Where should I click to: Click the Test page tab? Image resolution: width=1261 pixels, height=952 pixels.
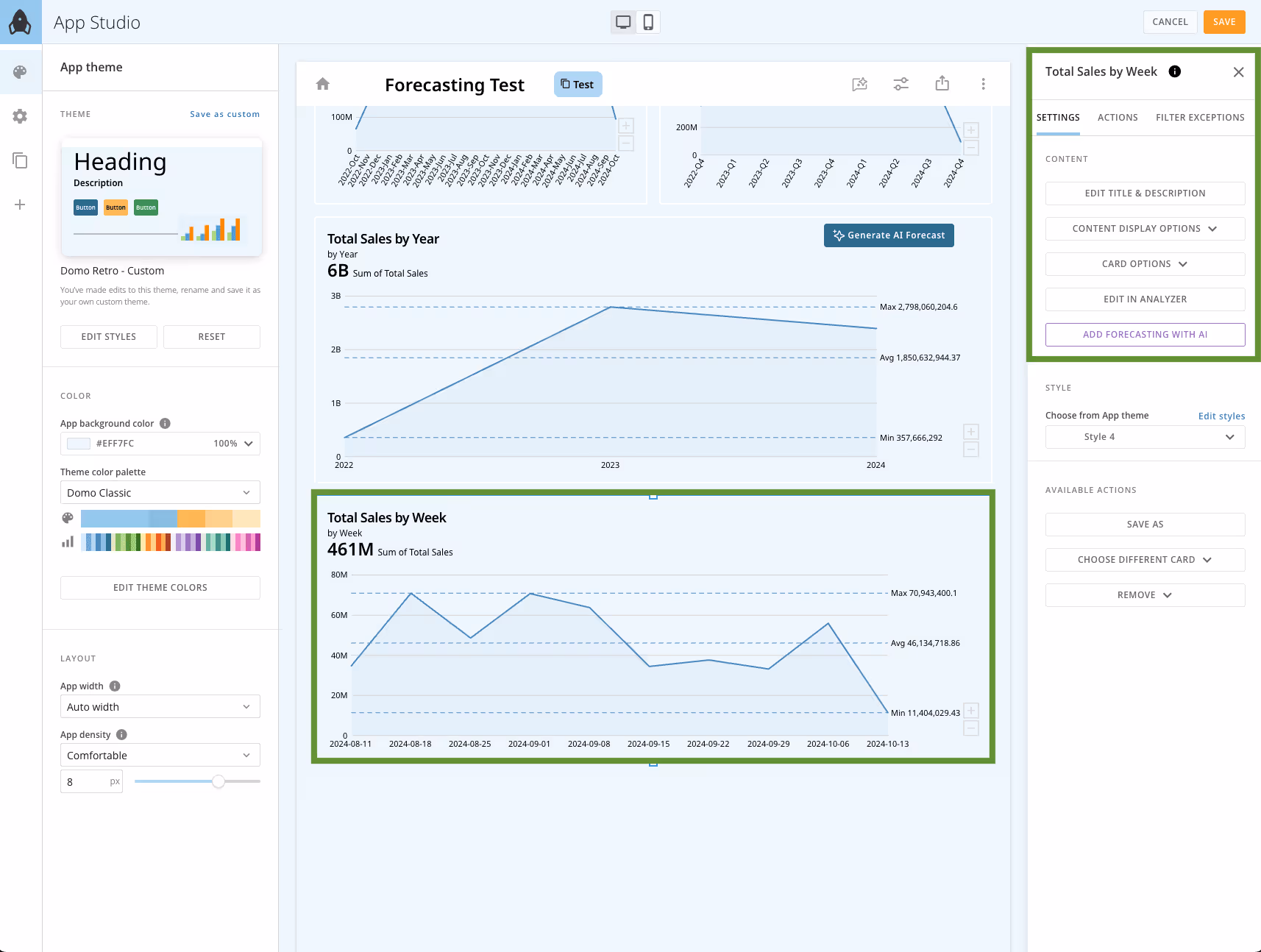578,84
